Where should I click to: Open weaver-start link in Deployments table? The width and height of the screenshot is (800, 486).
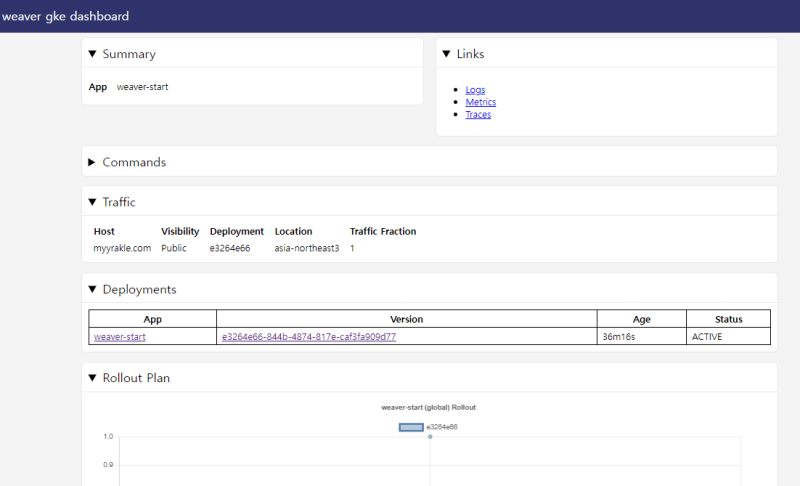pyautogui.click(x=120, y=337)
